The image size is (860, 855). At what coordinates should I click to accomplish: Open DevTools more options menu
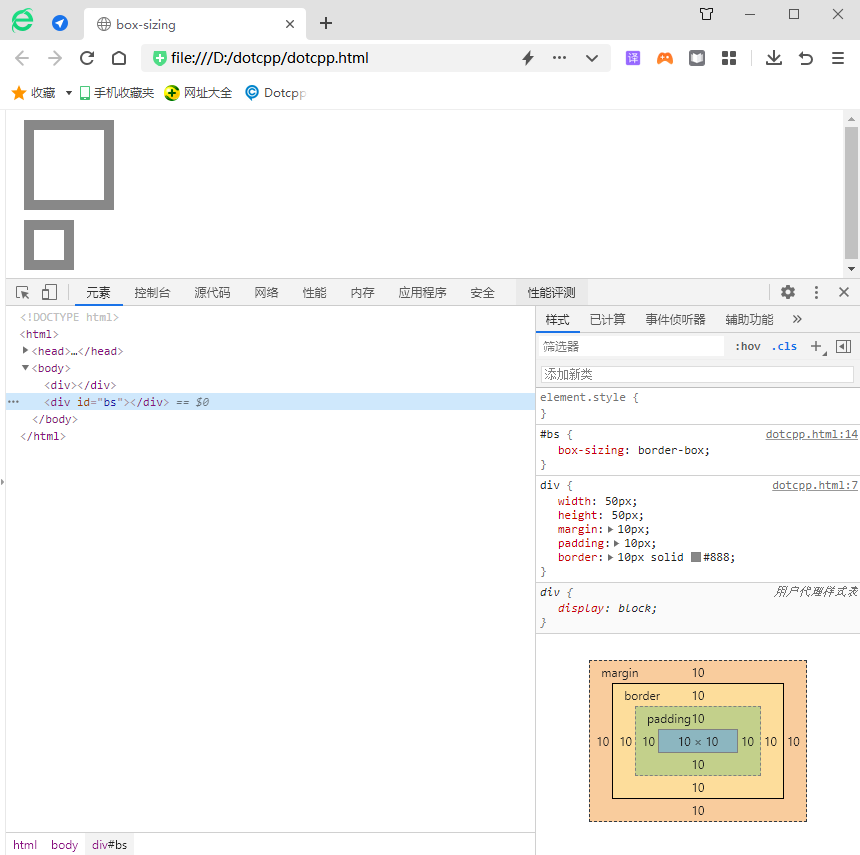pos(816,293)
